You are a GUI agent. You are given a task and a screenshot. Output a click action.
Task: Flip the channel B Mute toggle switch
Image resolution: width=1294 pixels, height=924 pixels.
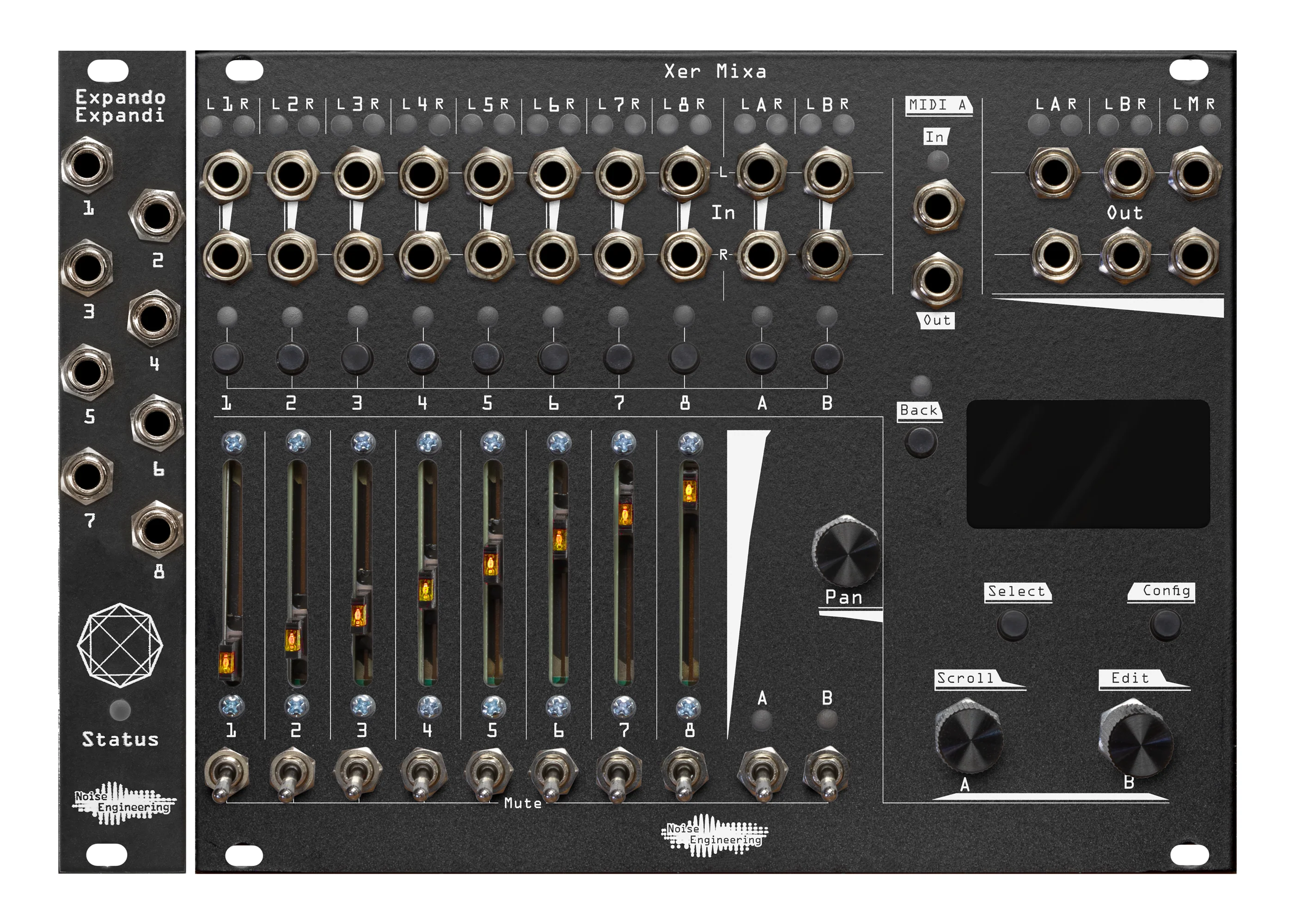click(826, 775)
